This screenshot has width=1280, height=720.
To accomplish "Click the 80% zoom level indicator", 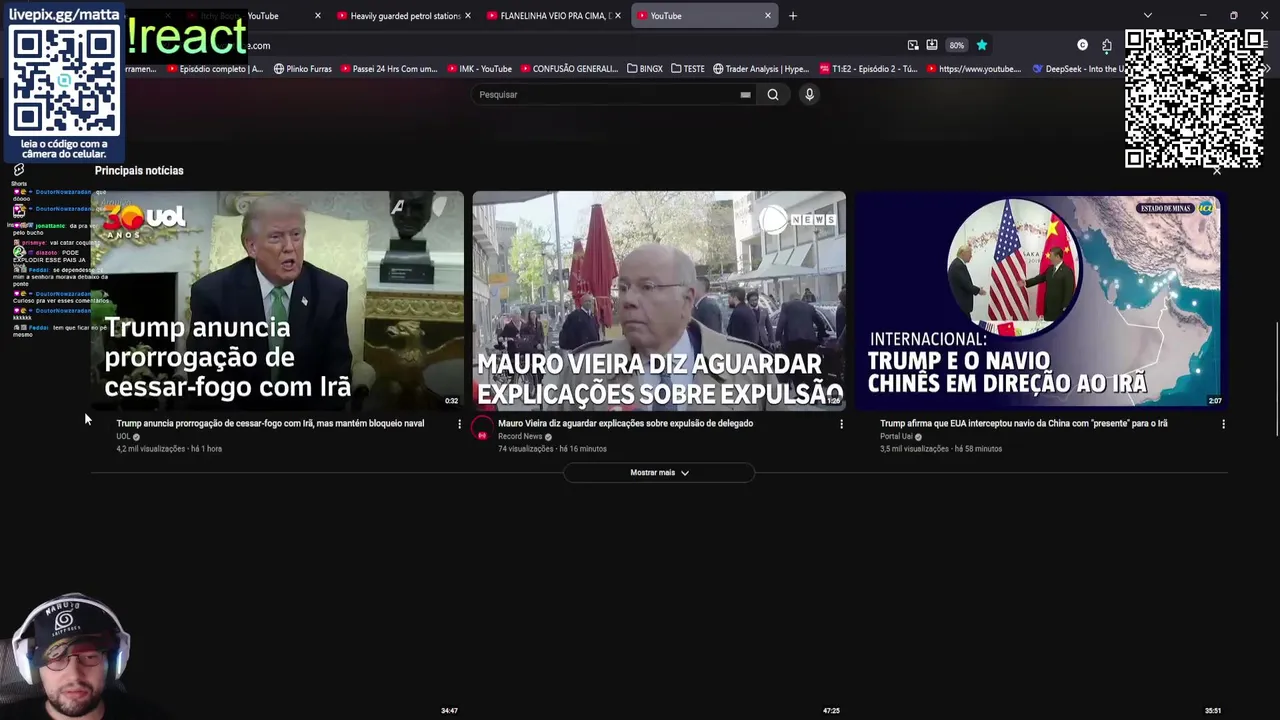I will pos(957,45).
